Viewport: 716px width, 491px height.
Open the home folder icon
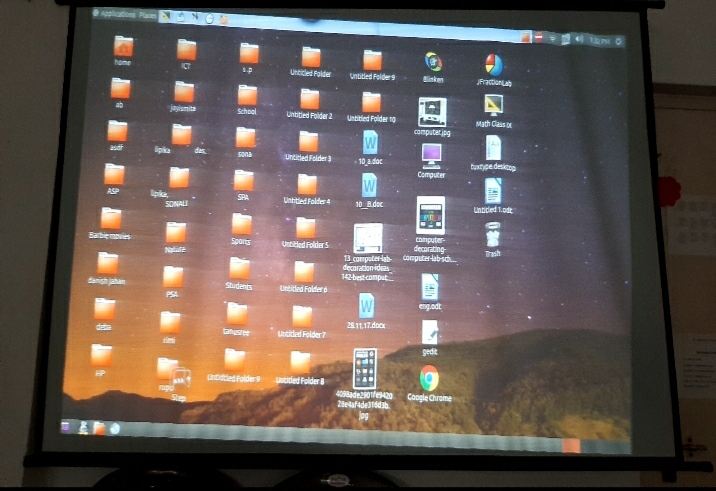click(x=123, y=47)
